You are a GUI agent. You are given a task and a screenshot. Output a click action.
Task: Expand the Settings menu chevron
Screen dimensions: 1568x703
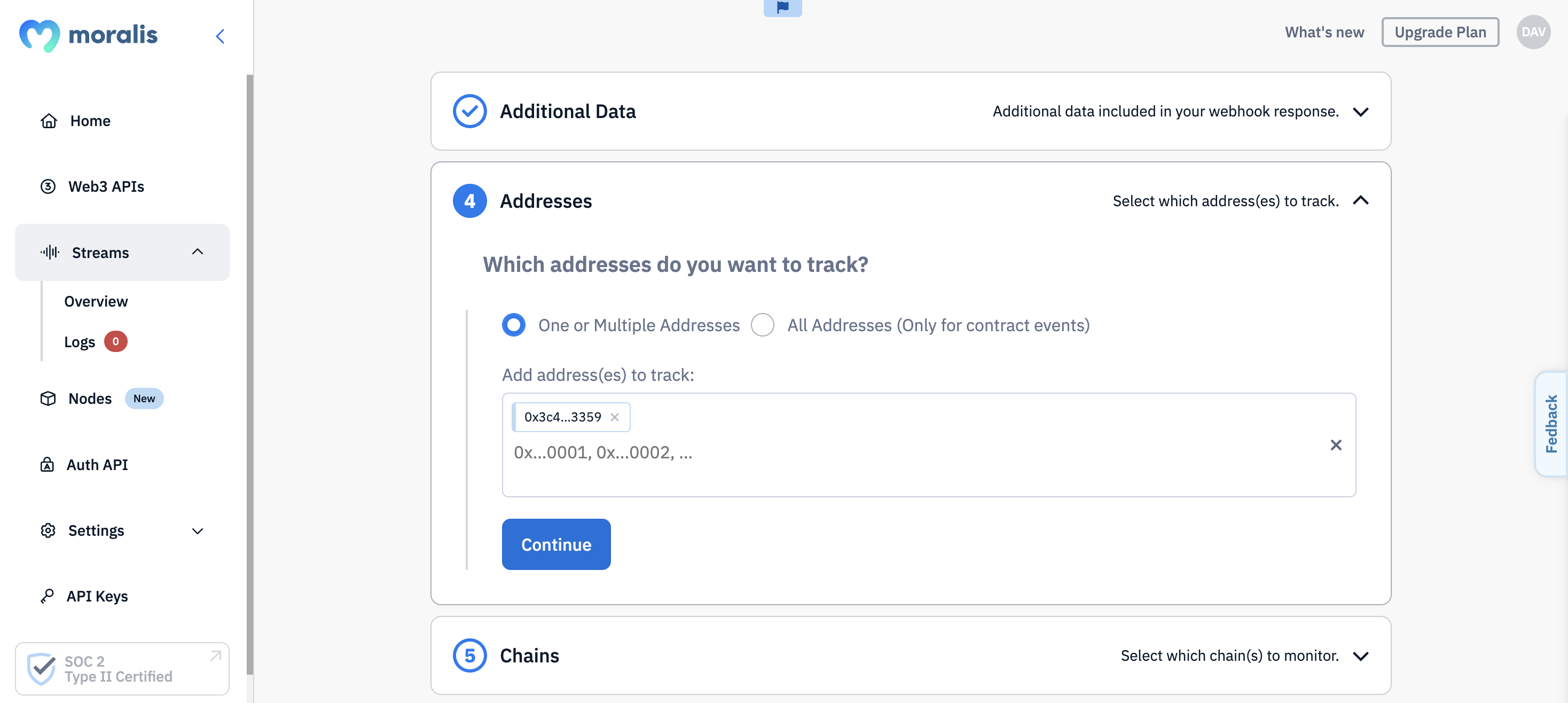[198, 531]
